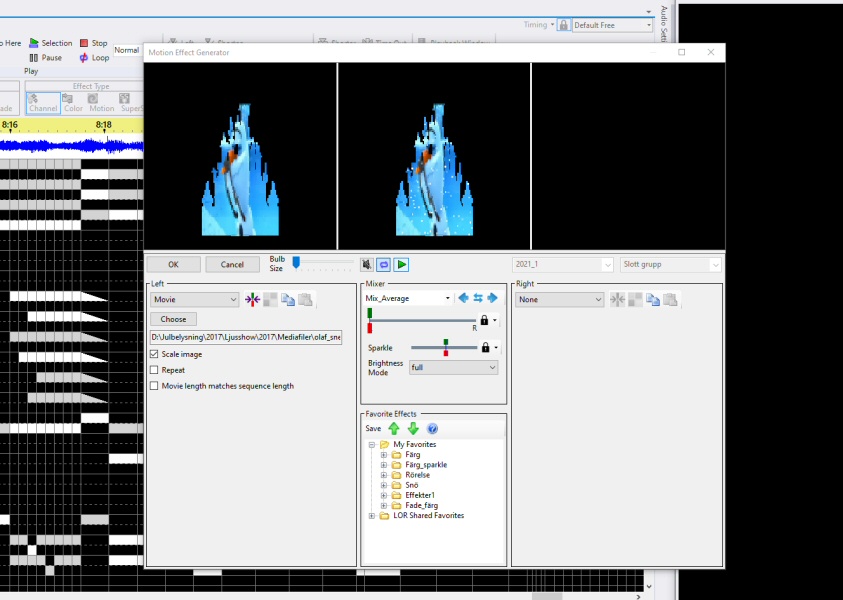Click Save in Favorite Effects
The height and width of the screenshot is (600, 843).
(373, 428)
